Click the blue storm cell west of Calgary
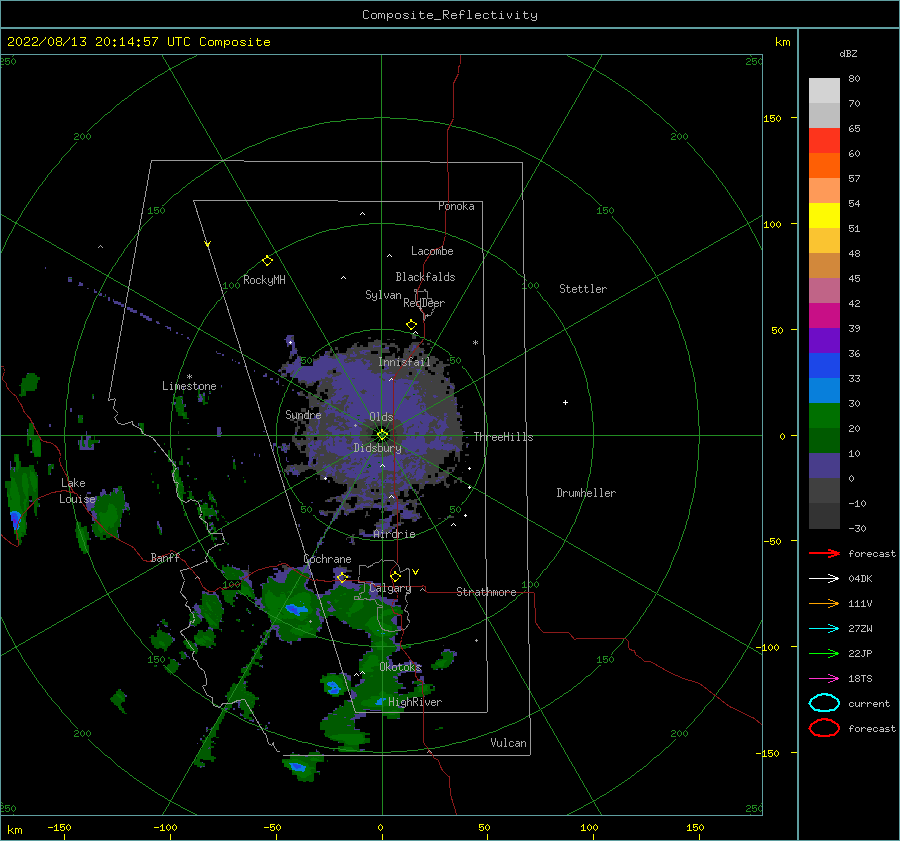900x841 pixels. tap(296, 609)
